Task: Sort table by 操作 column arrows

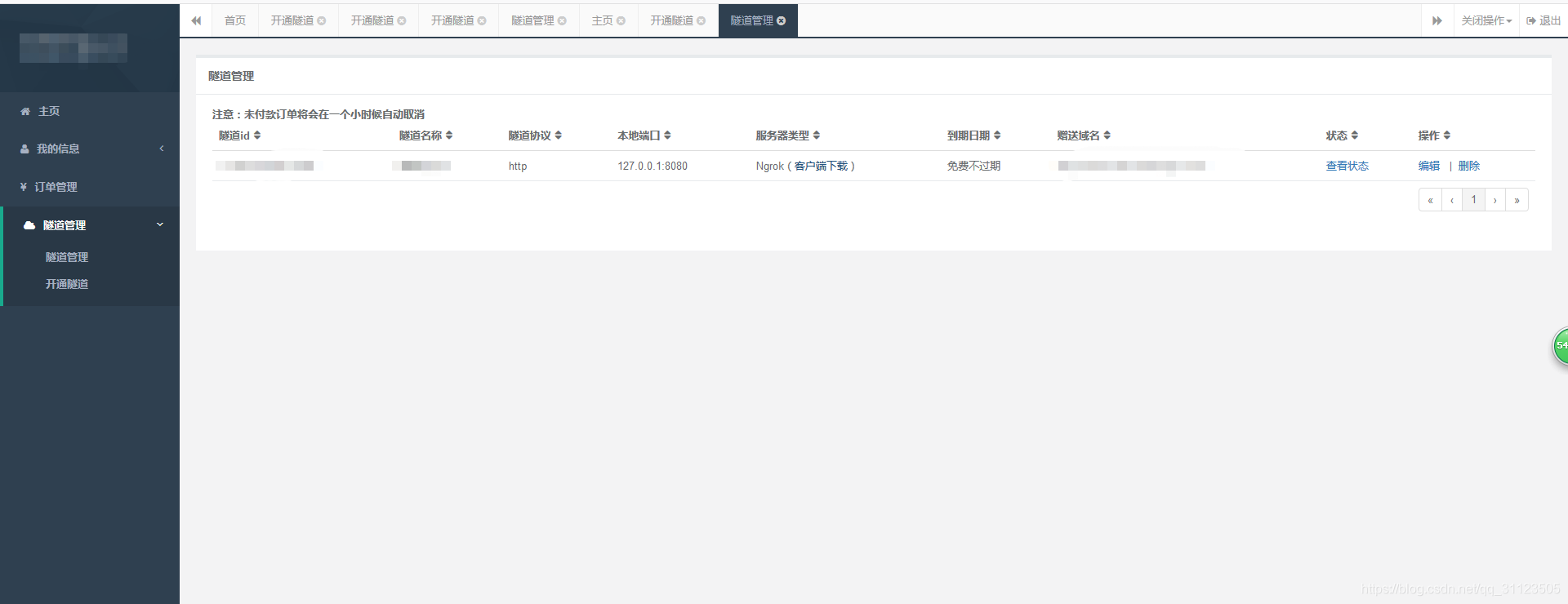Action: click(x=1447, y=135)
